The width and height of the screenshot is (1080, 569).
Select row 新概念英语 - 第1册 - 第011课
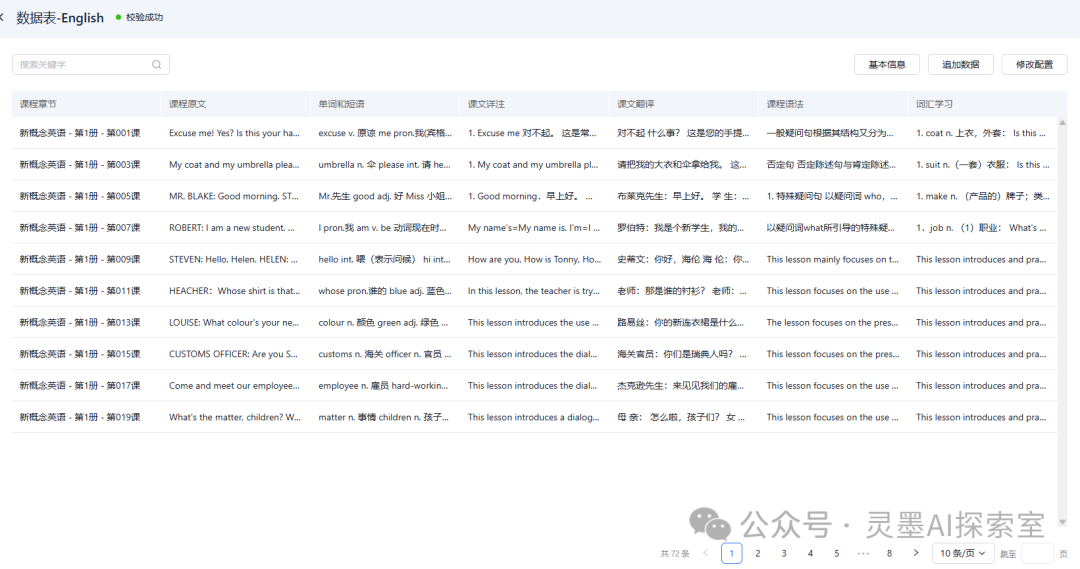click(x=534, y=291)
